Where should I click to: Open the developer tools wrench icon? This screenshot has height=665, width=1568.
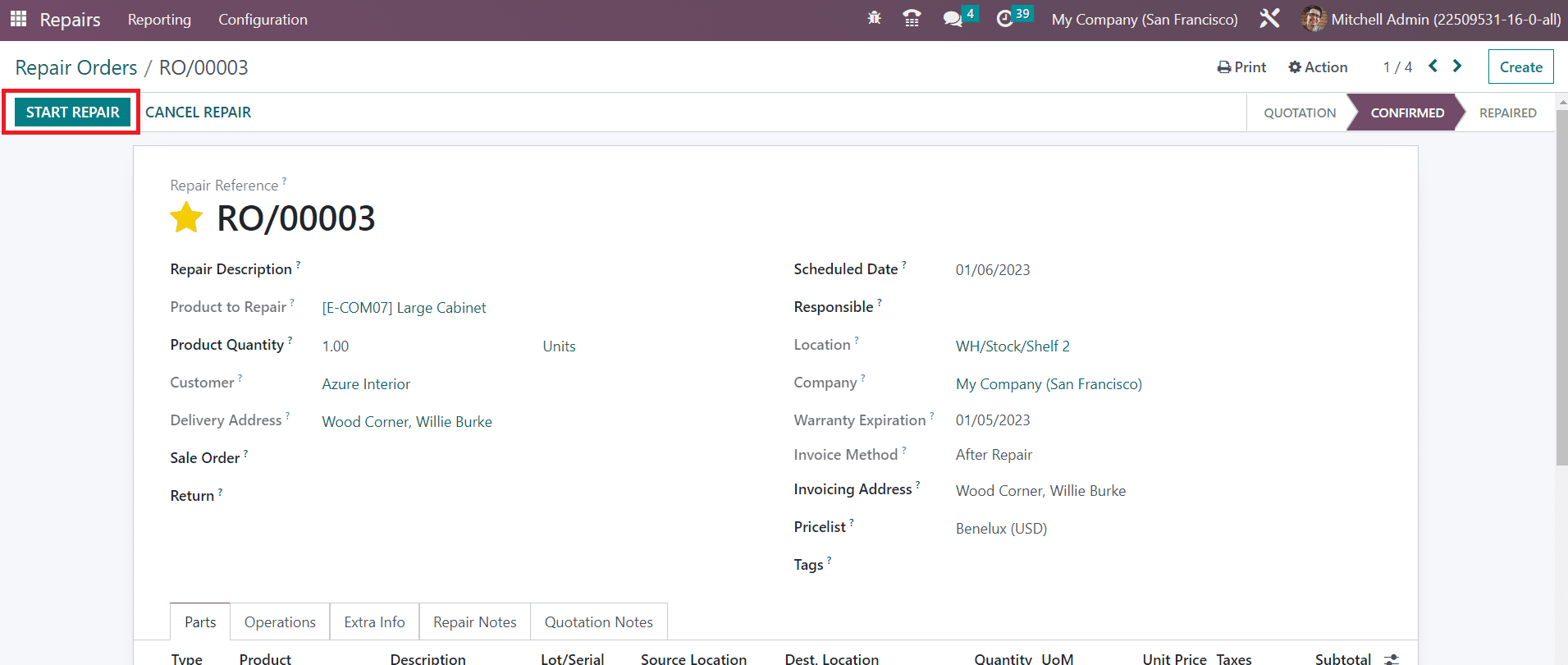coord(1269,18)
